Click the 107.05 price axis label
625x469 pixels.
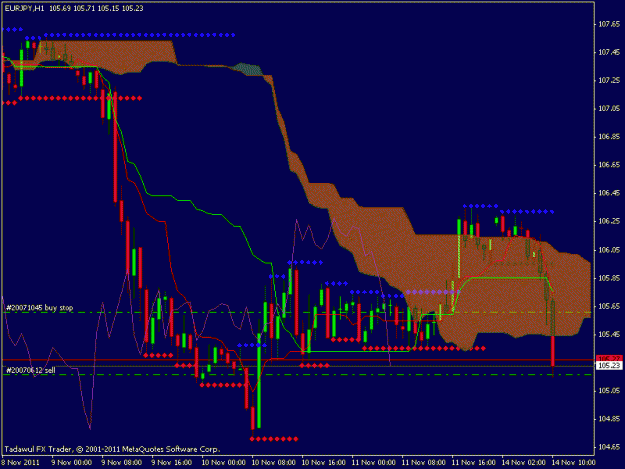(609, 108)
